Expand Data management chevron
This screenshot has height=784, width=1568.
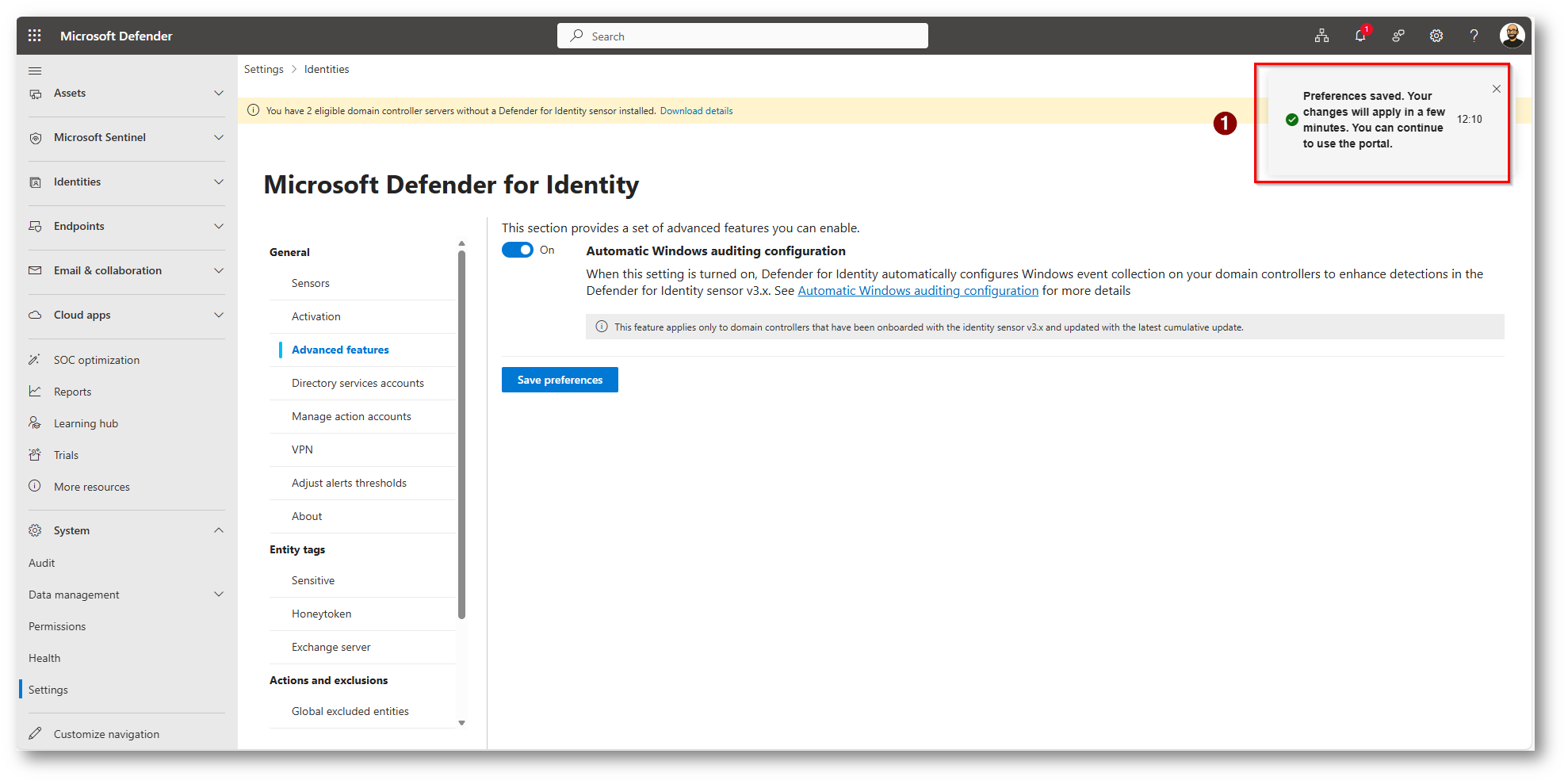click(x=219, y=595)
